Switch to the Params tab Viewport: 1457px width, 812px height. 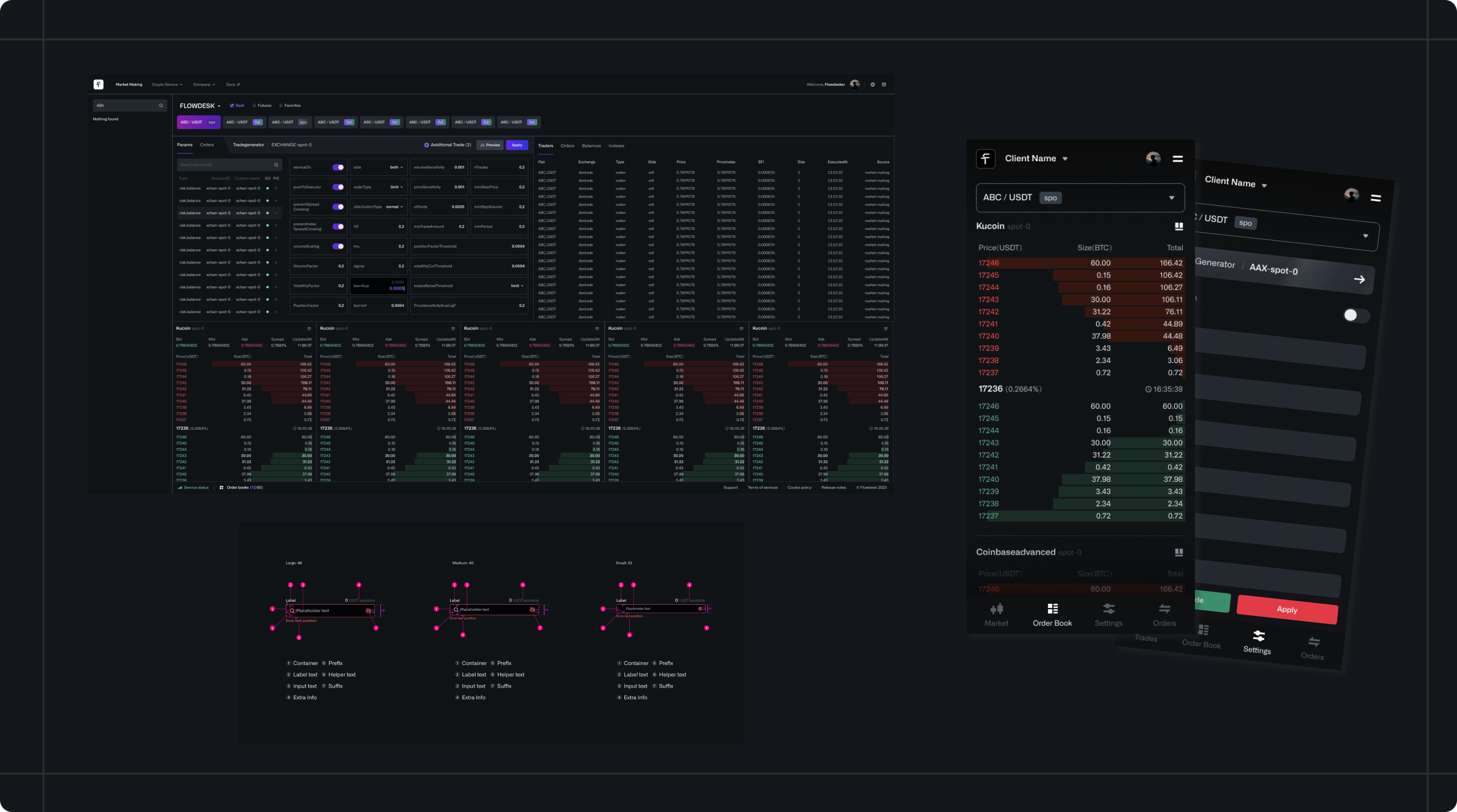(x=185, y=145)
